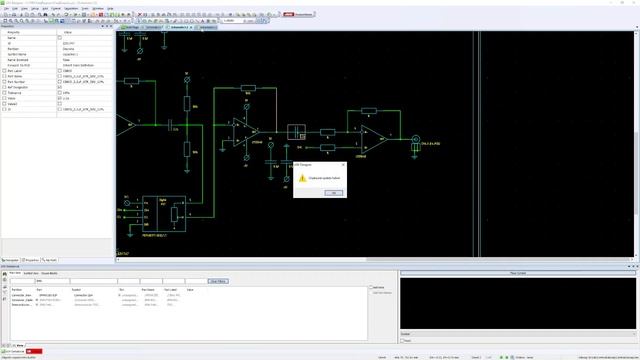Click OK in the warning dialog
Viewport: 640px width, 360px height.
[x=333, y=193]
